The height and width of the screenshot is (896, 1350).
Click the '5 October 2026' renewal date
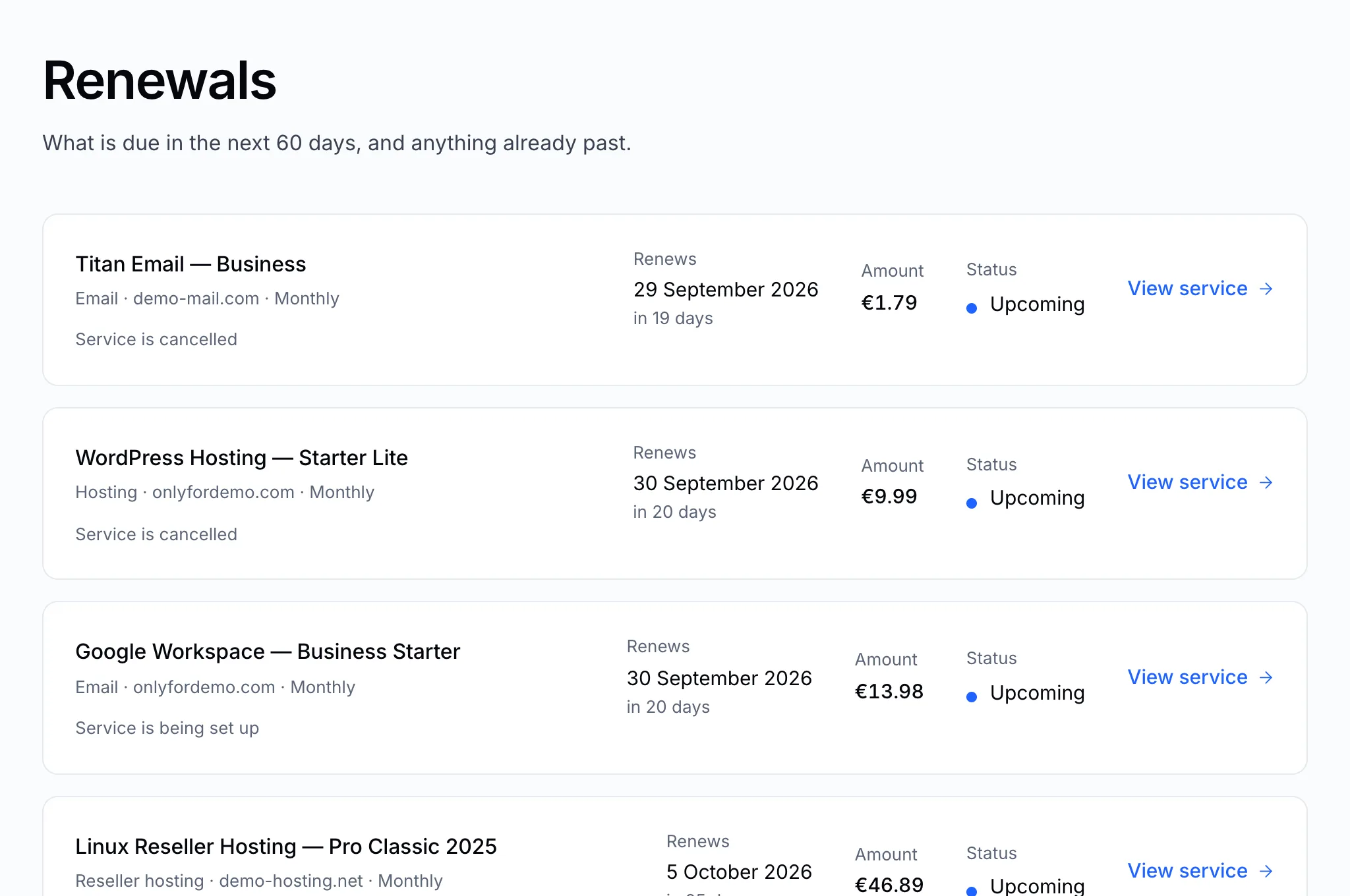[x=739, y=872]
